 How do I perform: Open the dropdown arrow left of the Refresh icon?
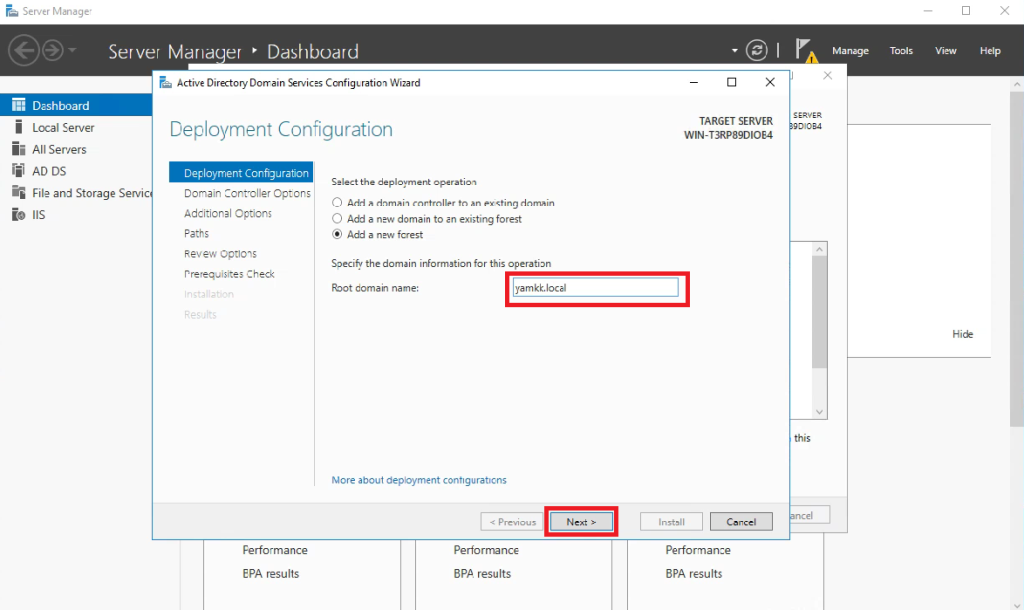coord(736,49)
